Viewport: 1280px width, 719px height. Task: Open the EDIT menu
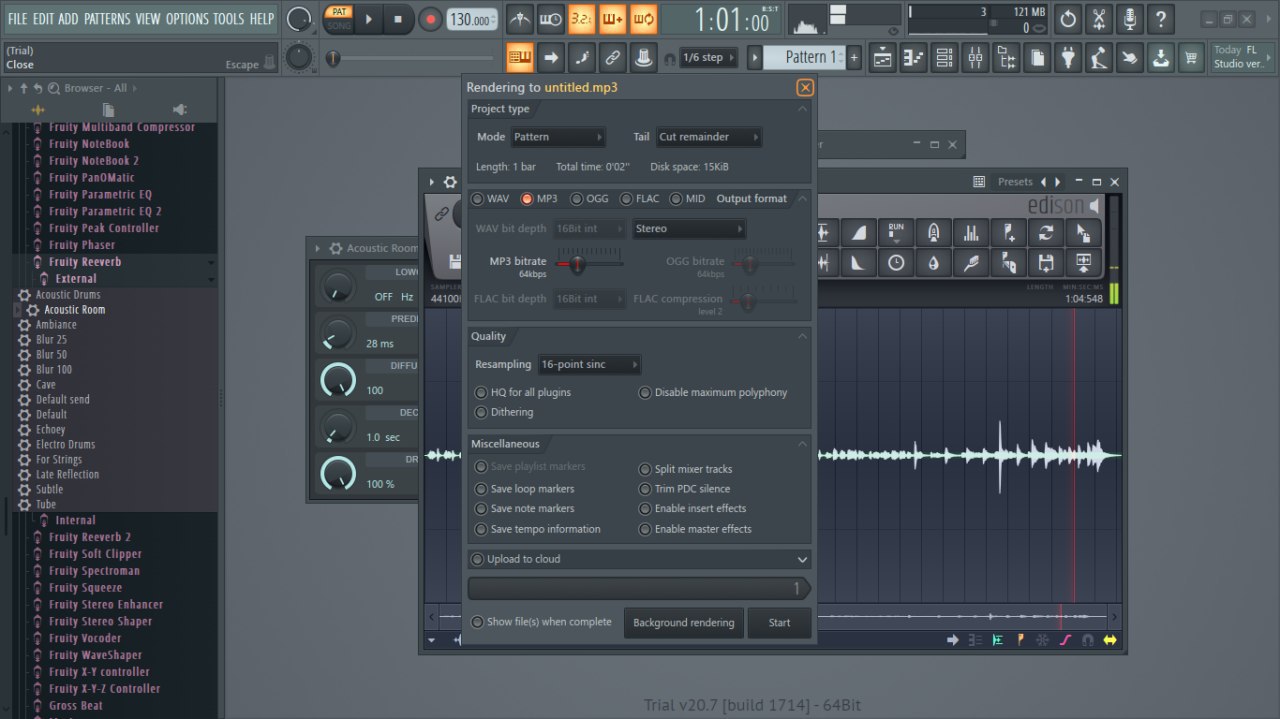pyautogui.click(x=43, y=19)
